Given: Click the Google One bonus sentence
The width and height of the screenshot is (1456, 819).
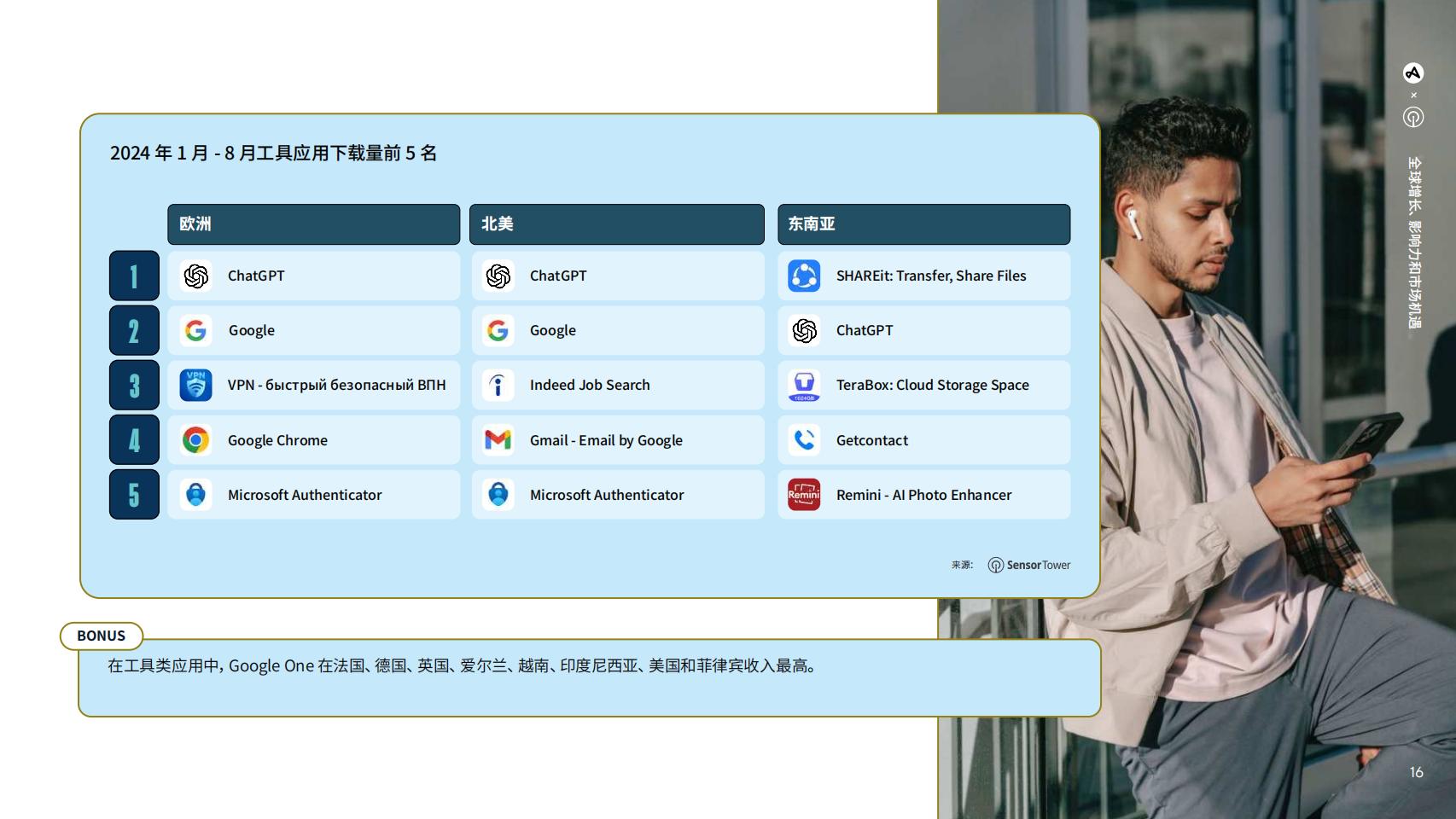Looking at the screenshot, I should [462, 665].
